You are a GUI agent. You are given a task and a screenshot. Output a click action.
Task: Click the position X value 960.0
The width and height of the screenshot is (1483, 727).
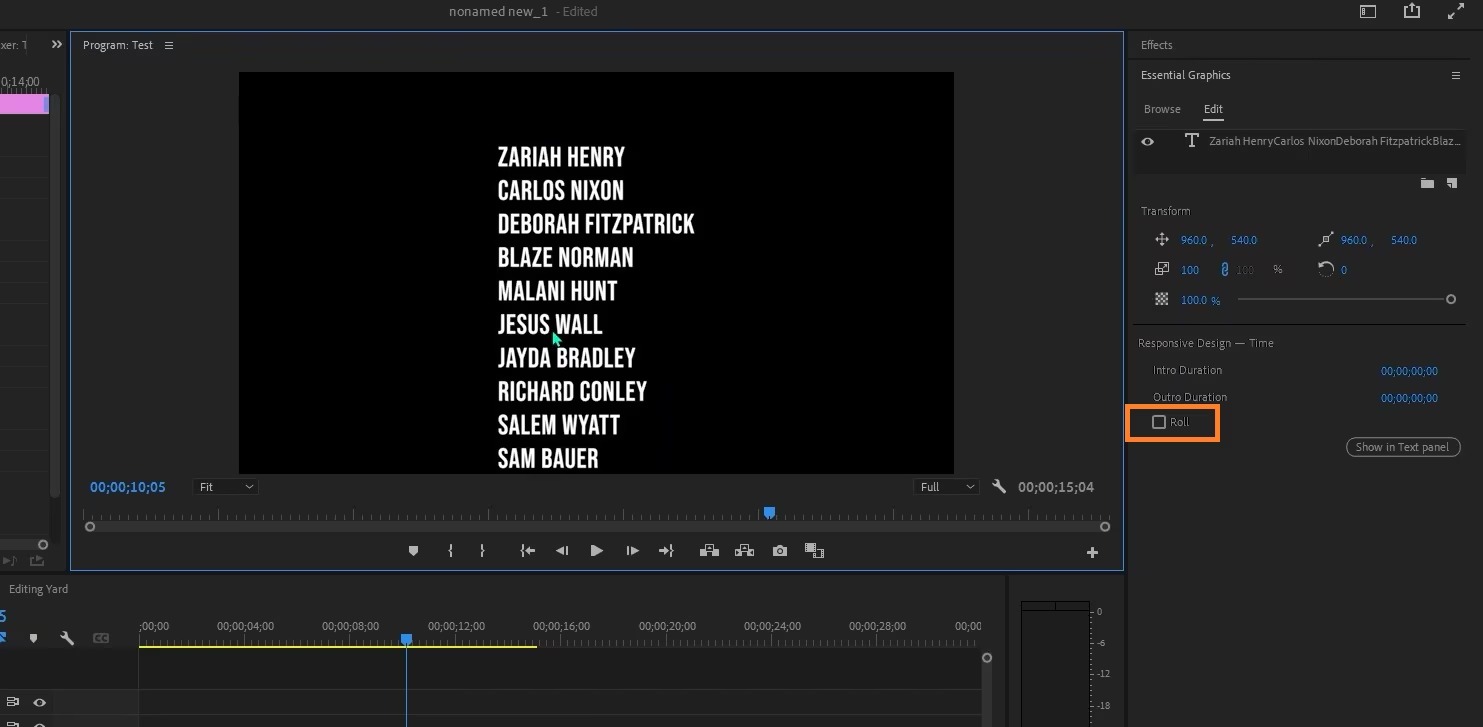(1194, 240)
